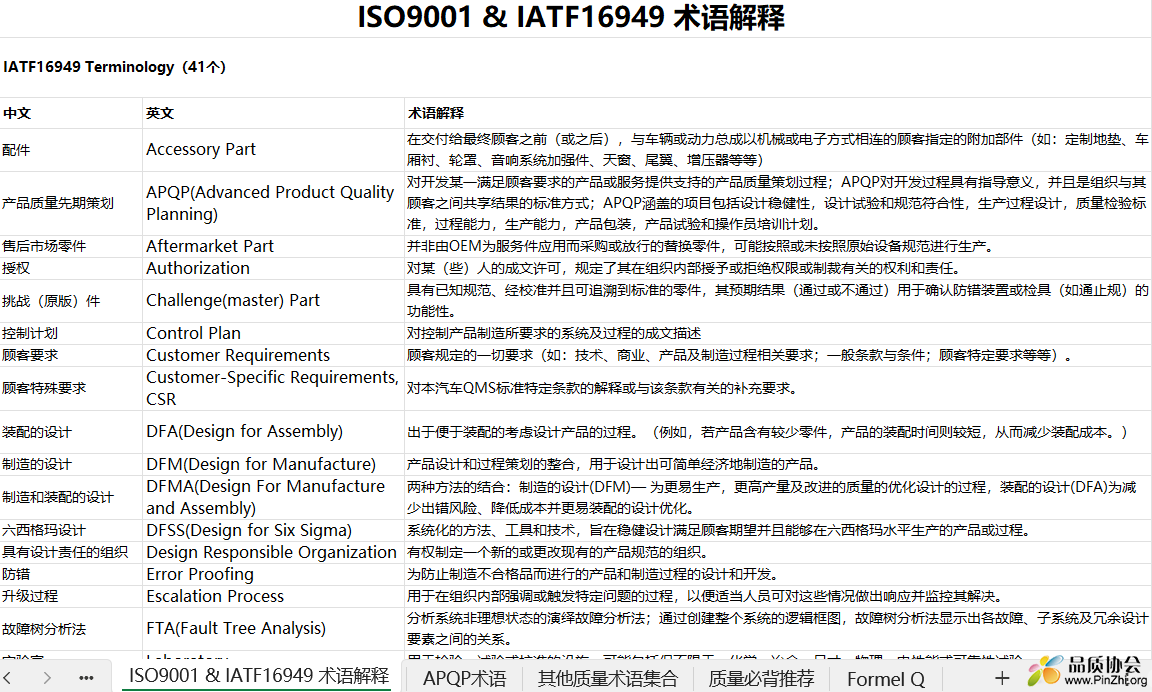The width and height of the screenshot is (1152, 692).
Task: Go to next sheet tab arrow
Action: (46, 677)
